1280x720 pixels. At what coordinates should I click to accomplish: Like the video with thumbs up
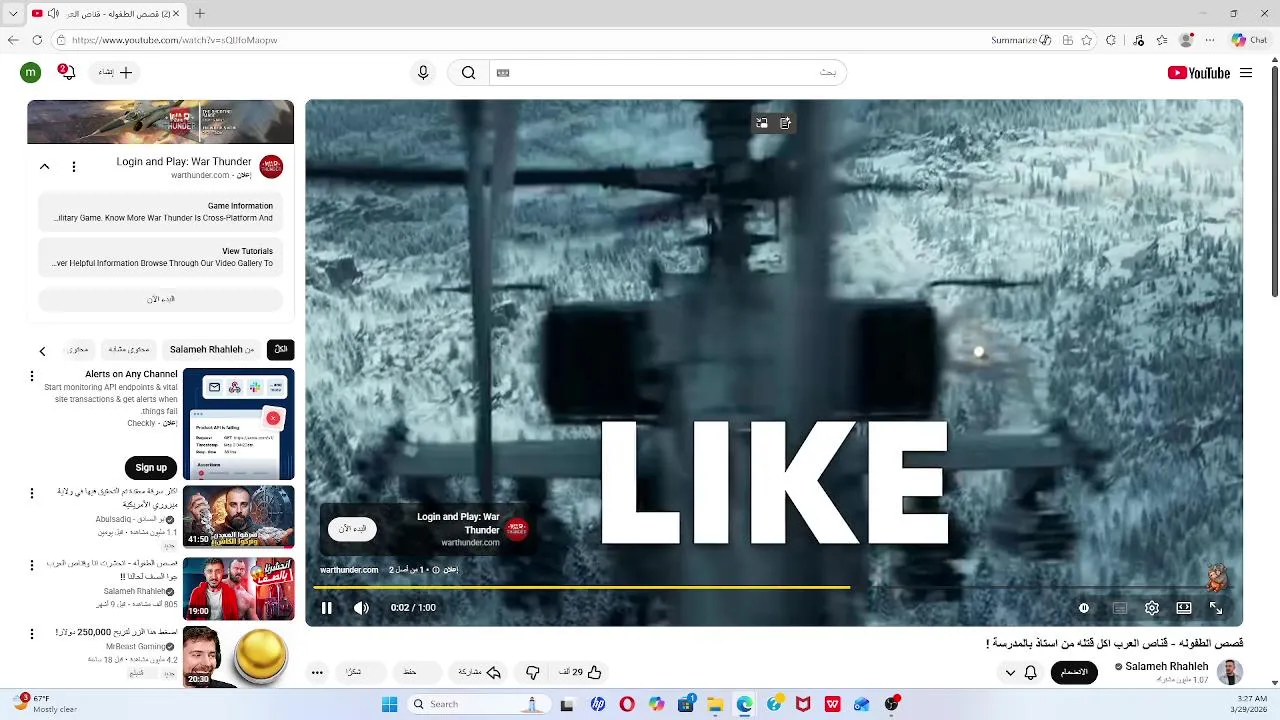[x=583, y=672]
